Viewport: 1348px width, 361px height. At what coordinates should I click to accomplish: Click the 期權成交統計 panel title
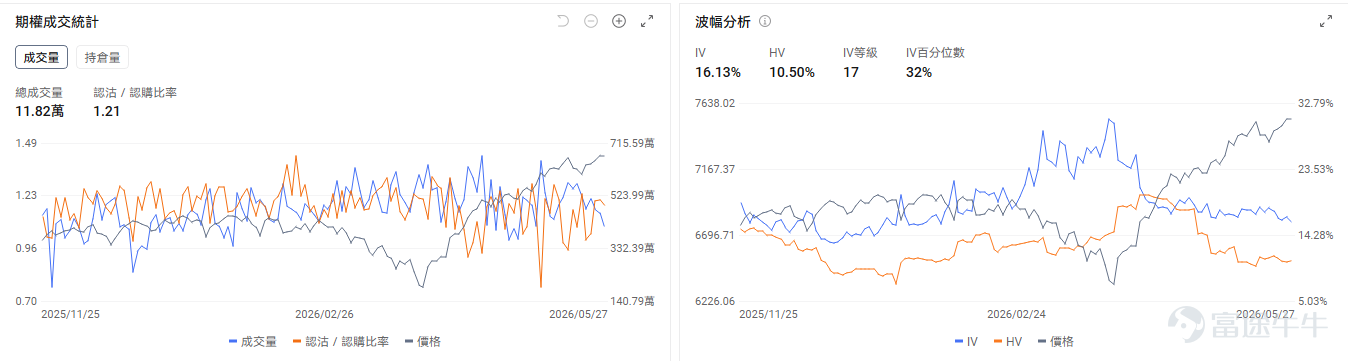pos(57,21)
